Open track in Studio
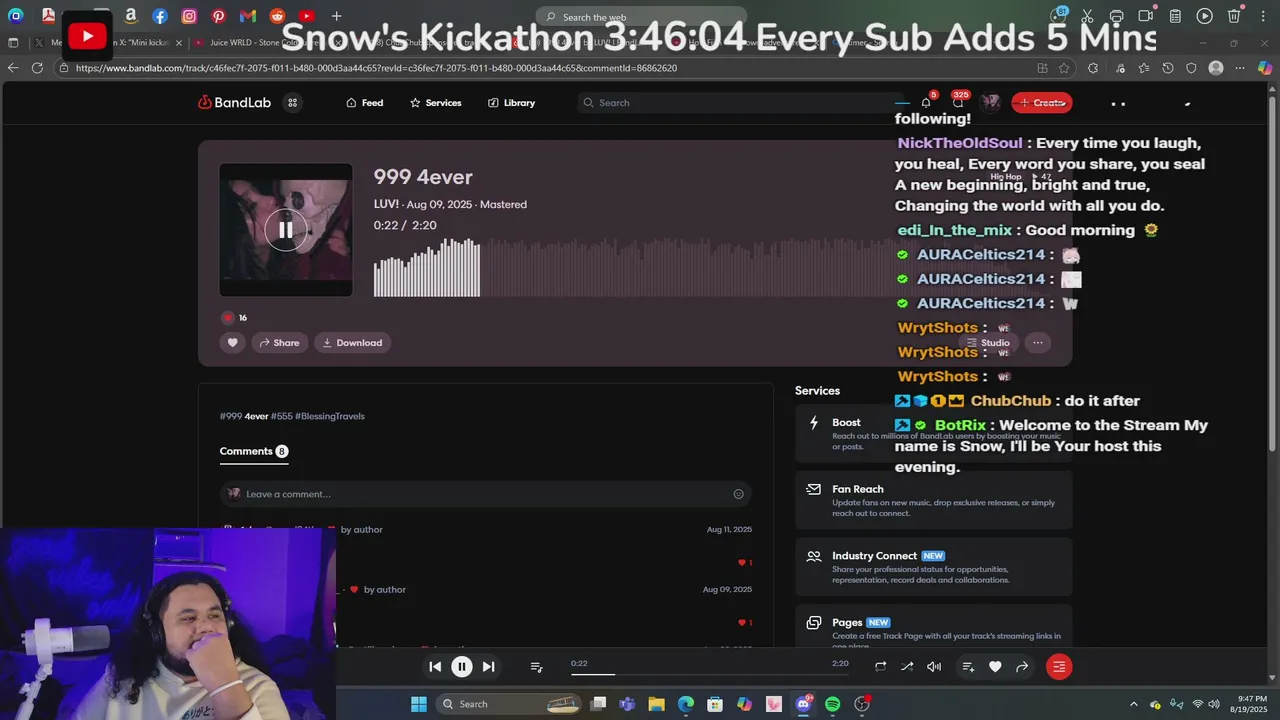This screenshot has height=720, width=1280. (988, 343)
